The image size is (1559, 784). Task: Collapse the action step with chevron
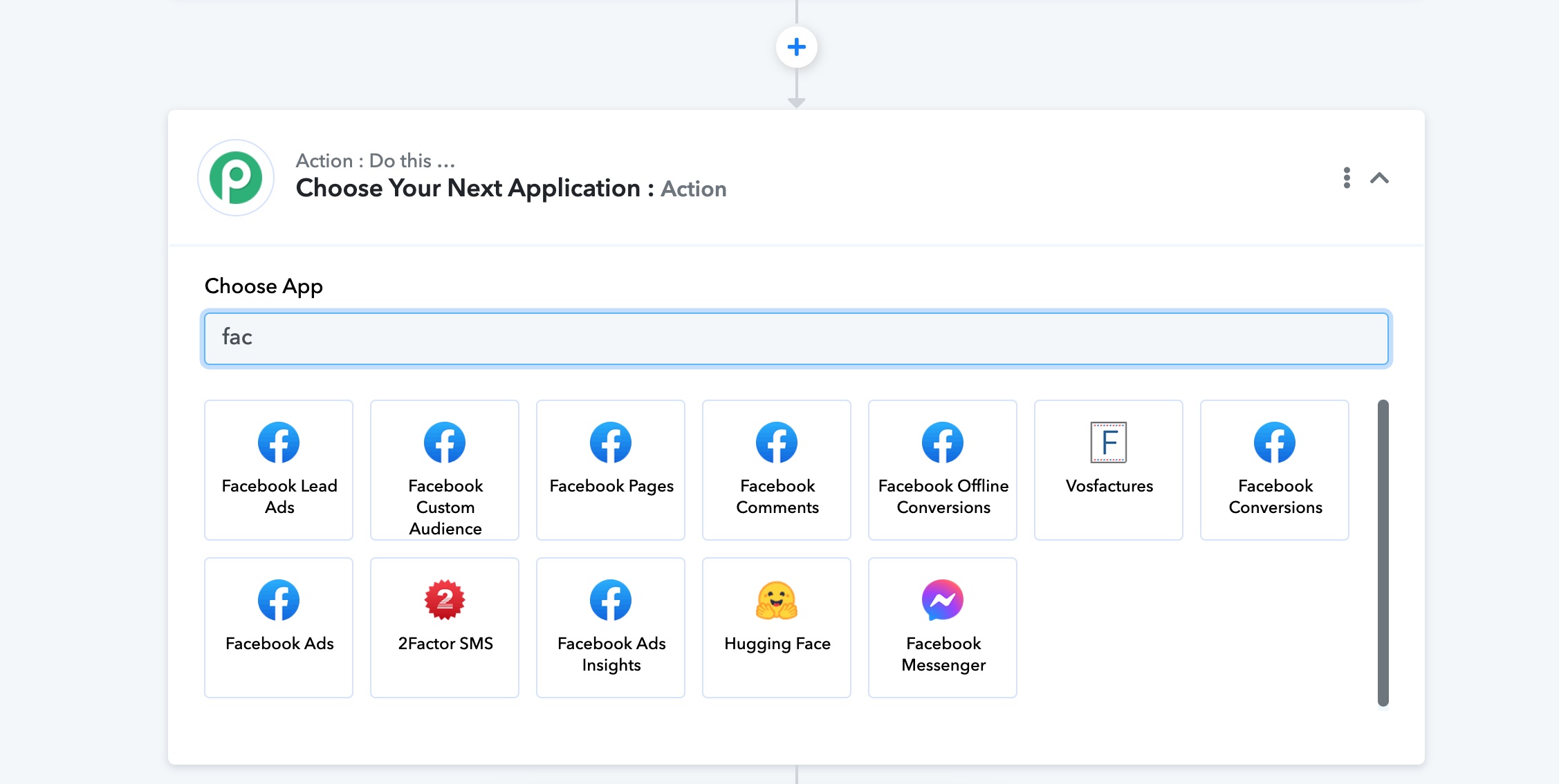(x=1379, y=178)
